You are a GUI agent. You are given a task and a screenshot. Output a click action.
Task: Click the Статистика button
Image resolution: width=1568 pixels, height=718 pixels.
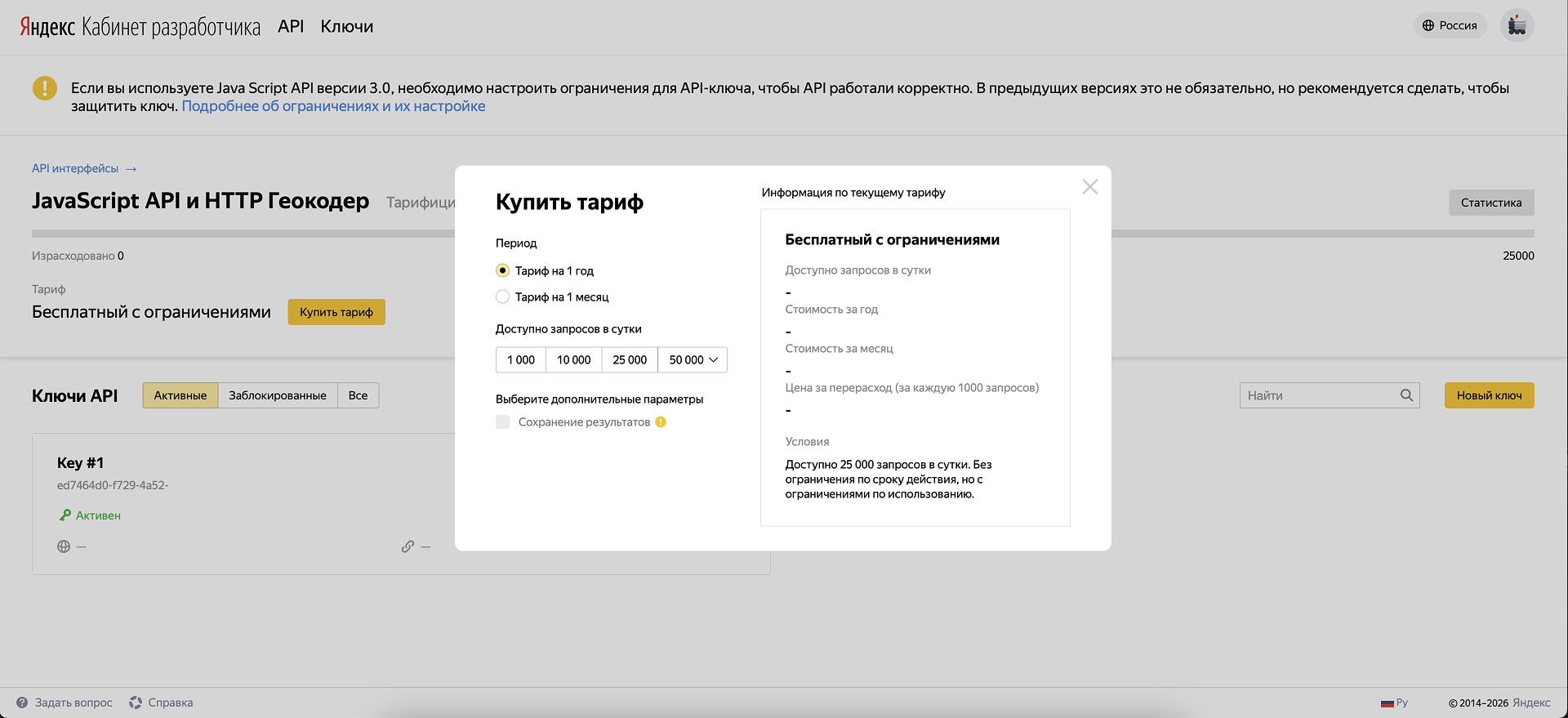pyautogui.click(x=1491, y=203)
